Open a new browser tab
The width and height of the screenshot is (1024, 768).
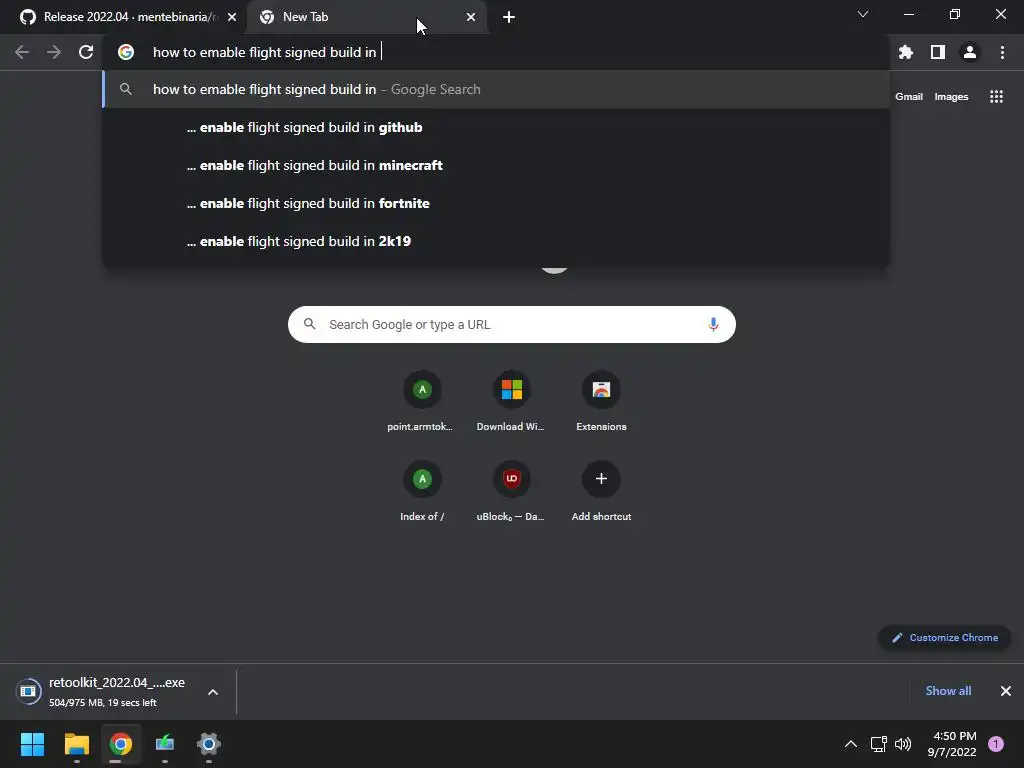509,17
